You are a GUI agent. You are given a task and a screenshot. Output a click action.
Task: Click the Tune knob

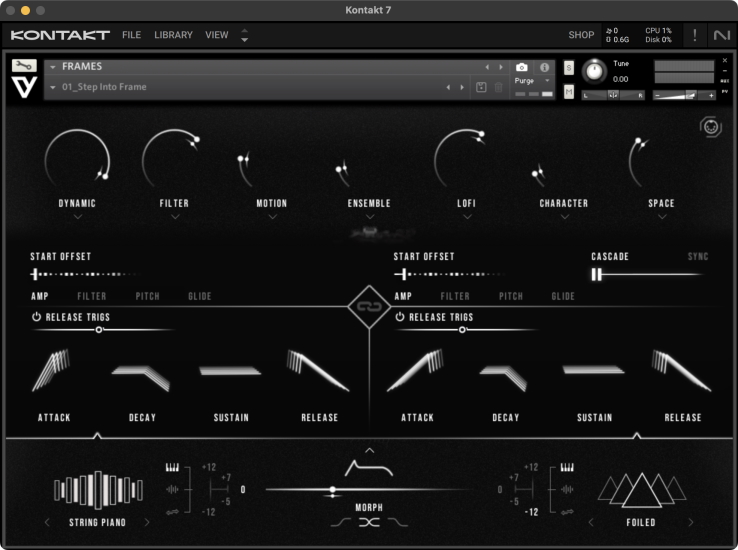point(594,72)
